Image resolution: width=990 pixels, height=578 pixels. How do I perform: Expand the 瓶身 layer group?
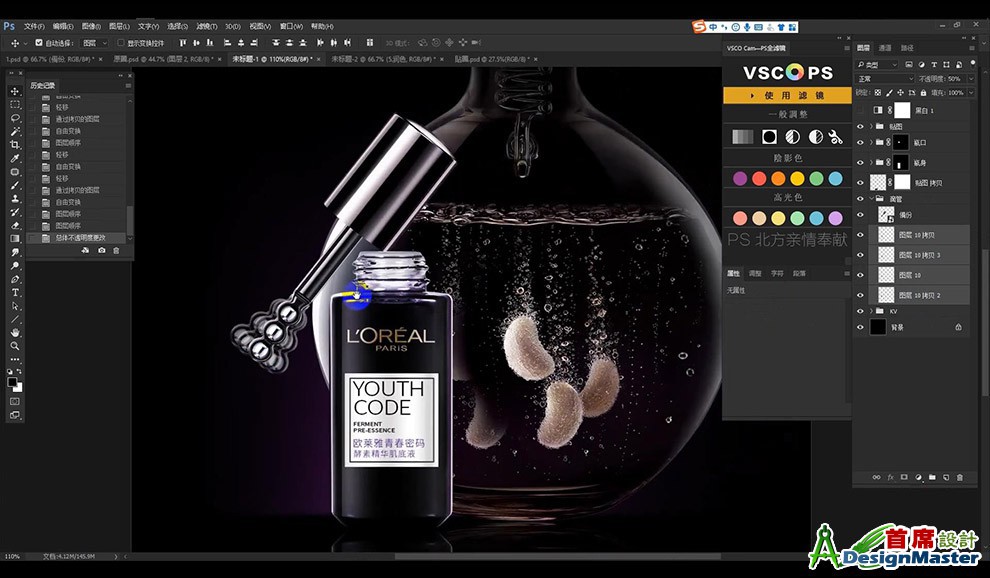871,163
